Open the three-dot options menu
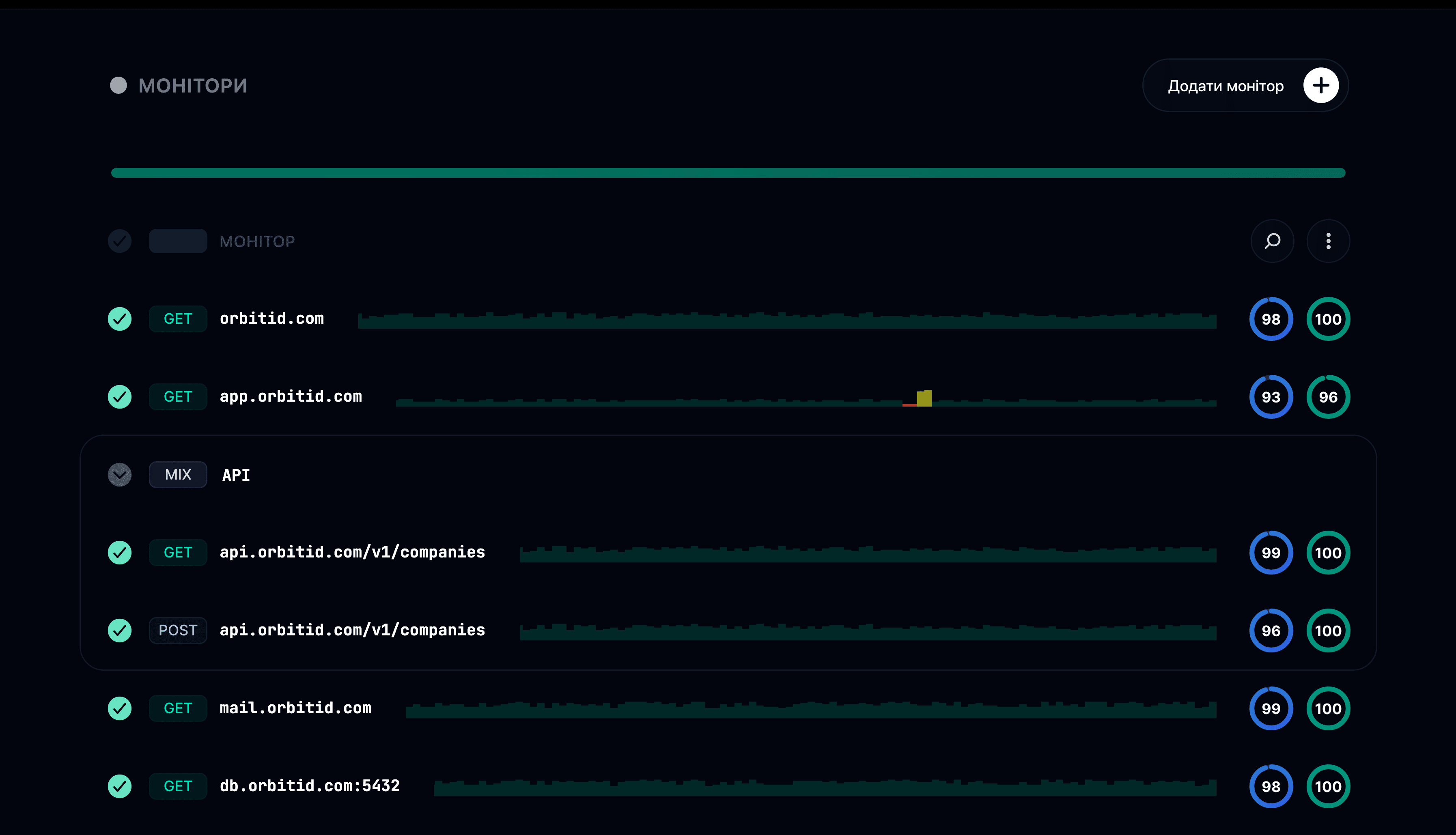Image resolution: width=1456 pixels, height=835 pixels. 1328,241
